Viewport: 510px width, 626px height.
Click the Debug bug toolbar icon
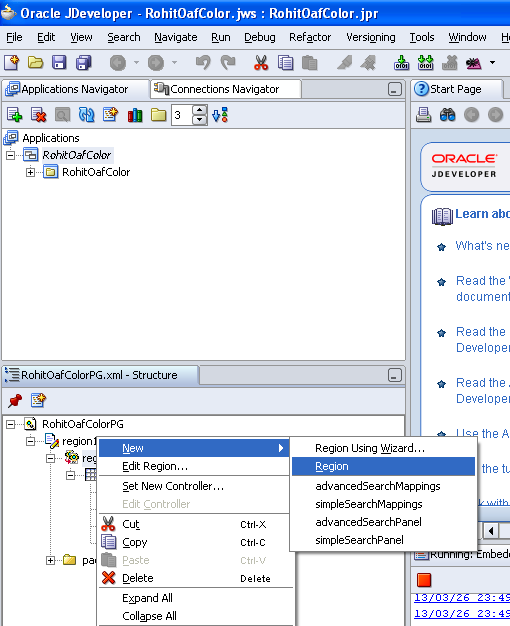tap(474, 63)
